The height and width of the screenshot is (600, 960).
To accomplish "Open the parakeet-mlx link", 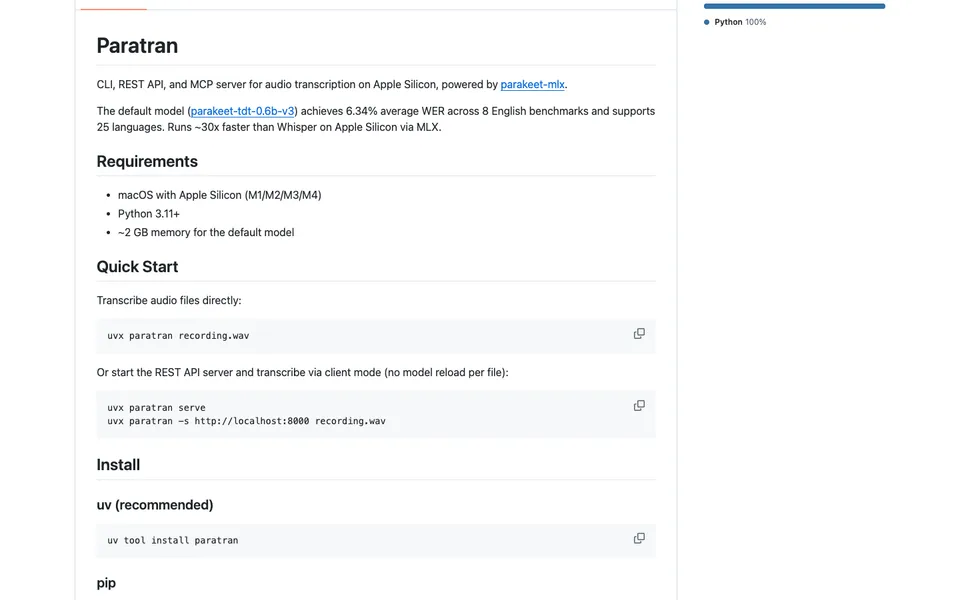I will click(532, 84).
